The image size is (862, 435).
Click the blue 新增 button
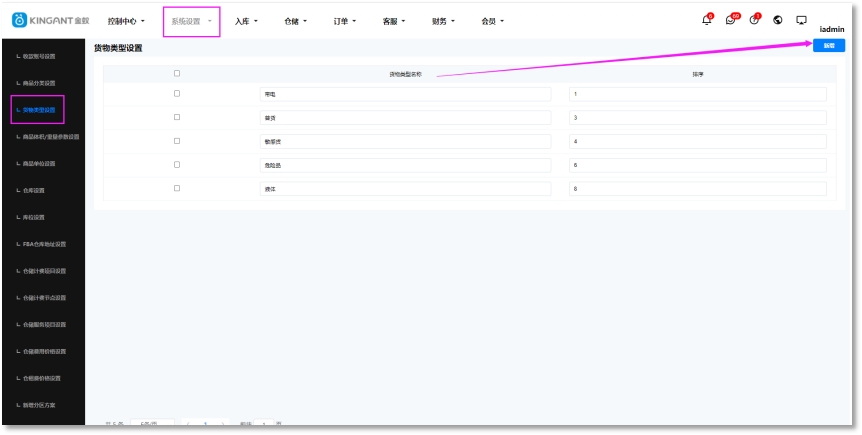828,46
